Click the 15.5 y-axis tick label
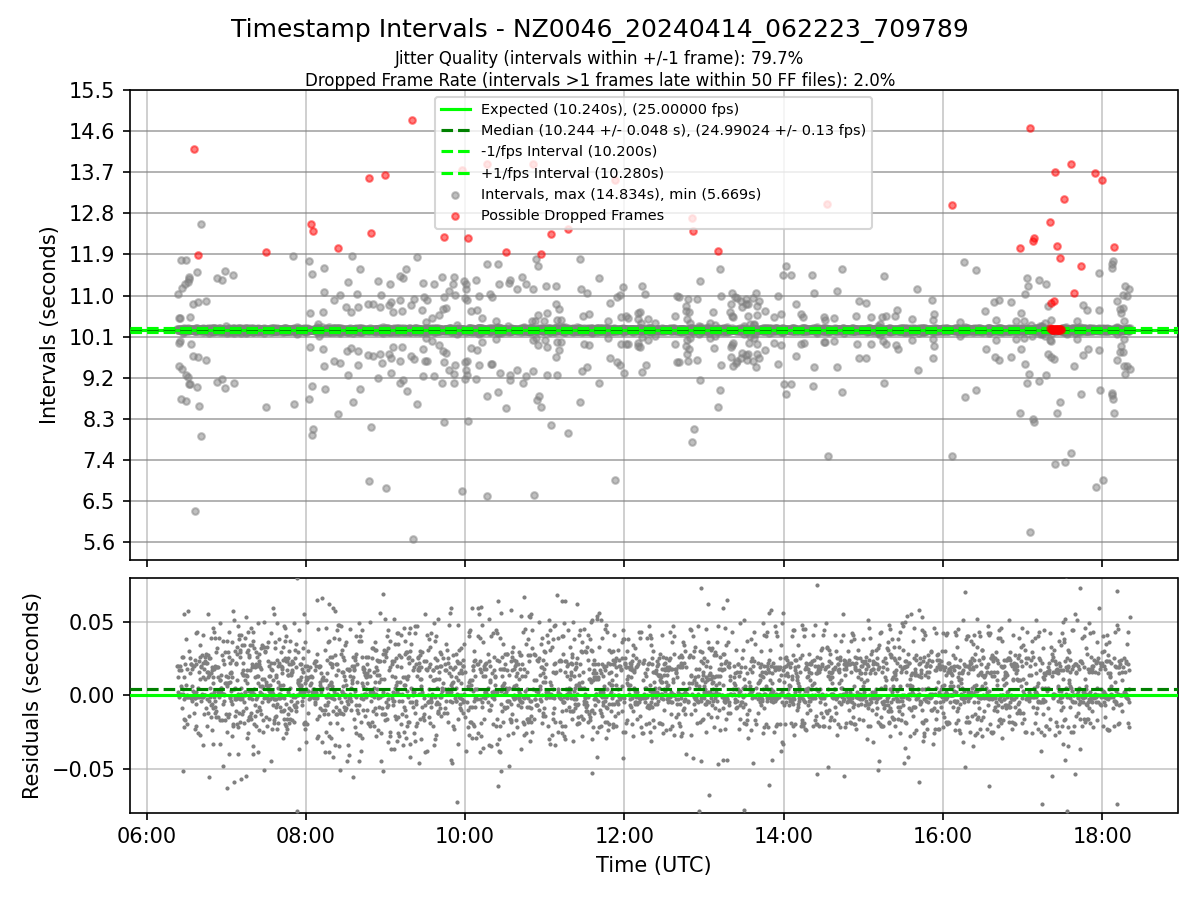The height and width of the screenshot is (900, 1200). coord(94,90)
